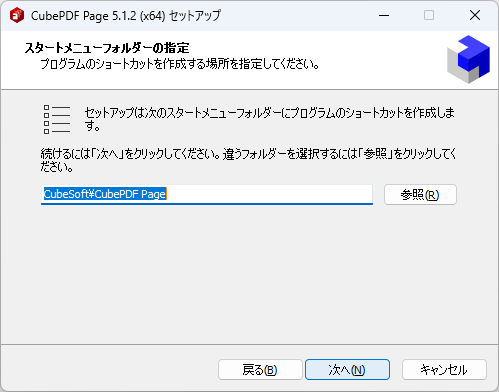Image resolution: width=499 pixels, height=392 pixels.
Task: Click the heading スタートメニューフォルダーの指定
Action: click(x=107, y=48)
